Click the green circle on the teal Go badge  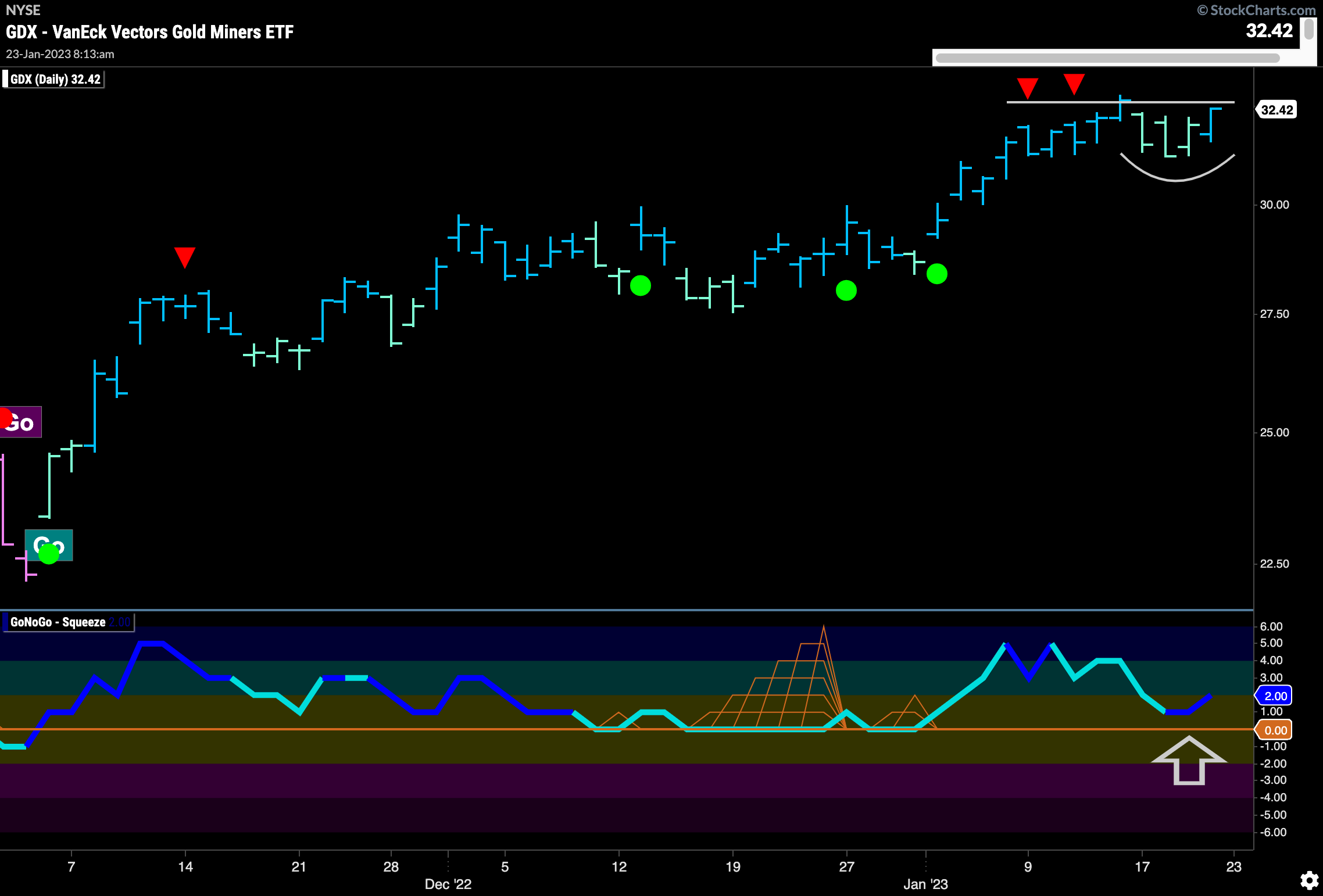(49, 554)
